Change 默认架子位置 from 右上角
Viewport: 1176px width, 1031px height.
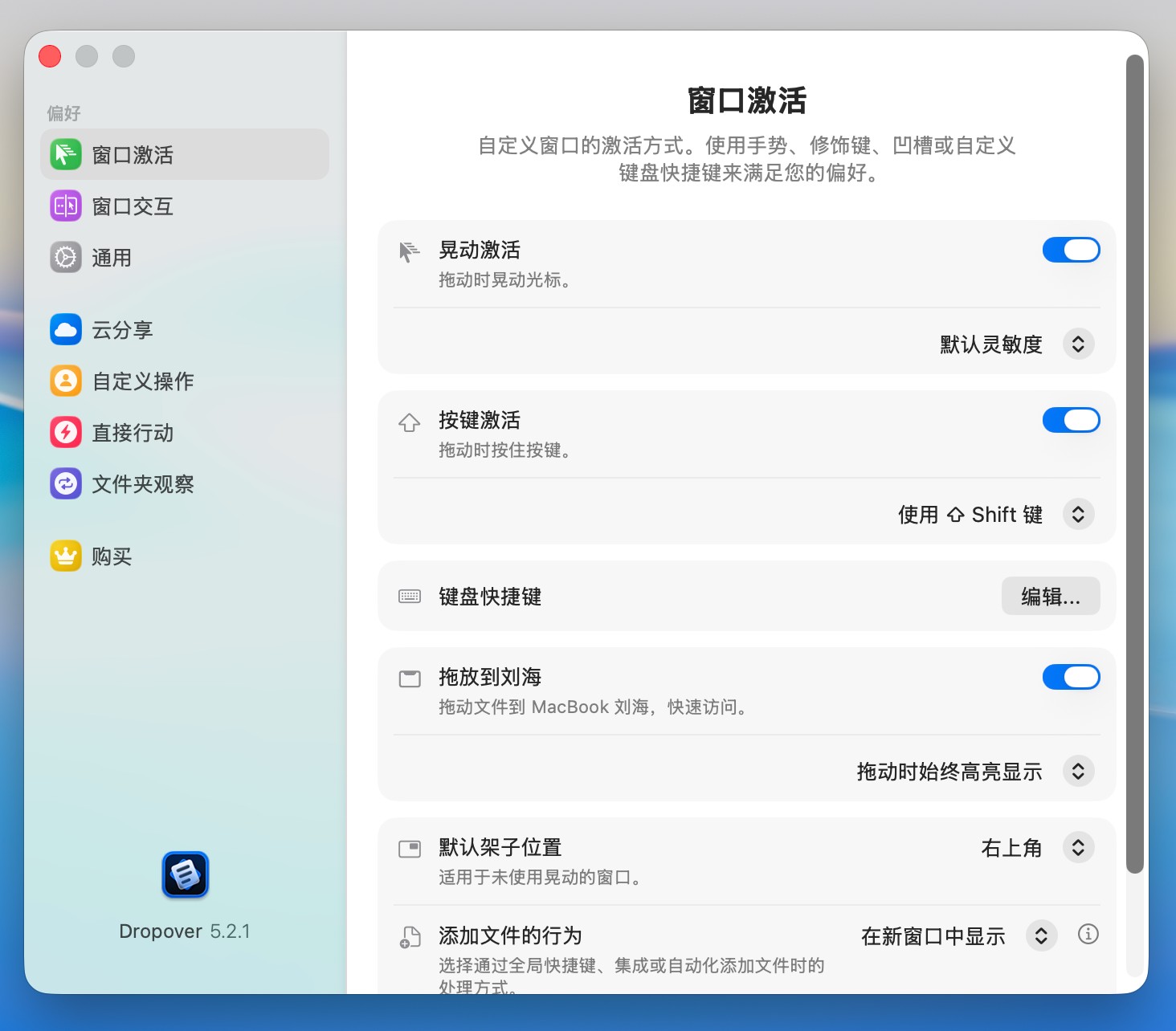tap(1078, 848)
